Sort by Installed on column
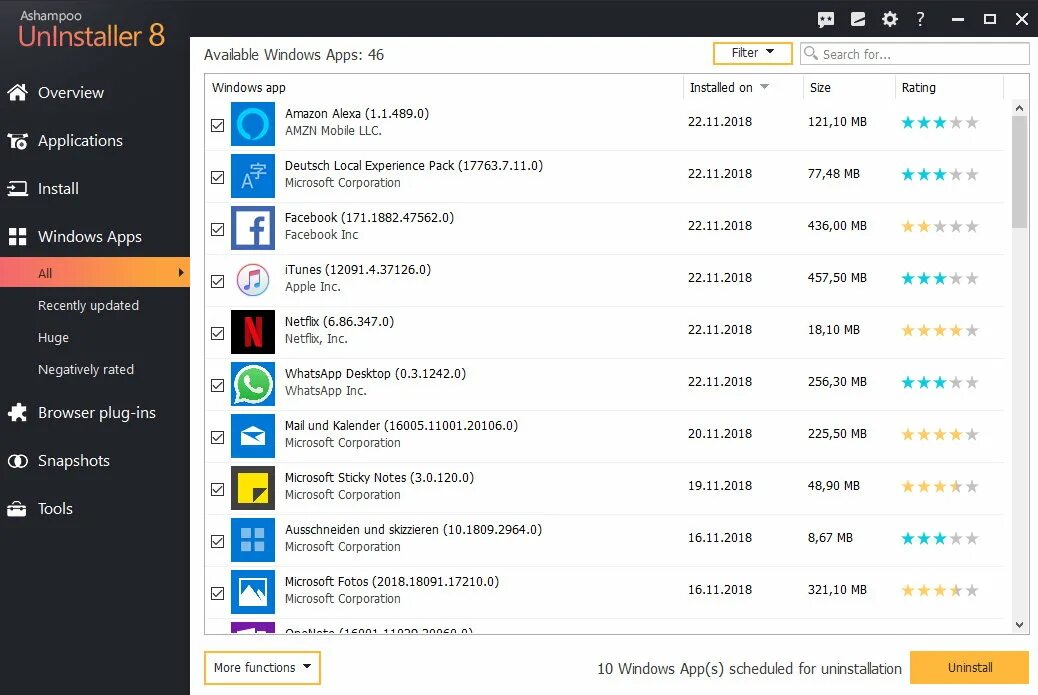The height and width of the screenshot is (695, 1038). 728,87
